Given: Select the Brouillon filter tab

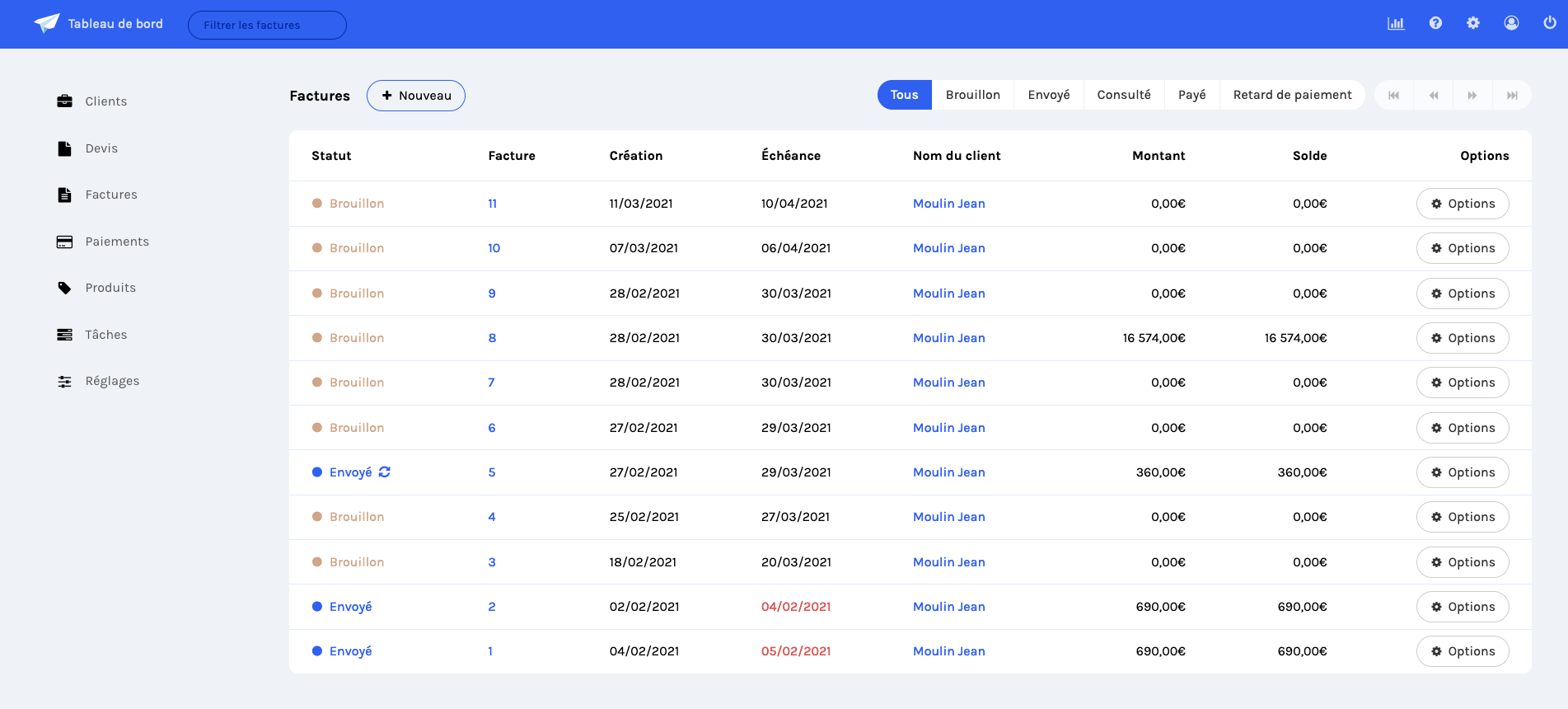Looking at the screenshot, I should click(973, 95).
